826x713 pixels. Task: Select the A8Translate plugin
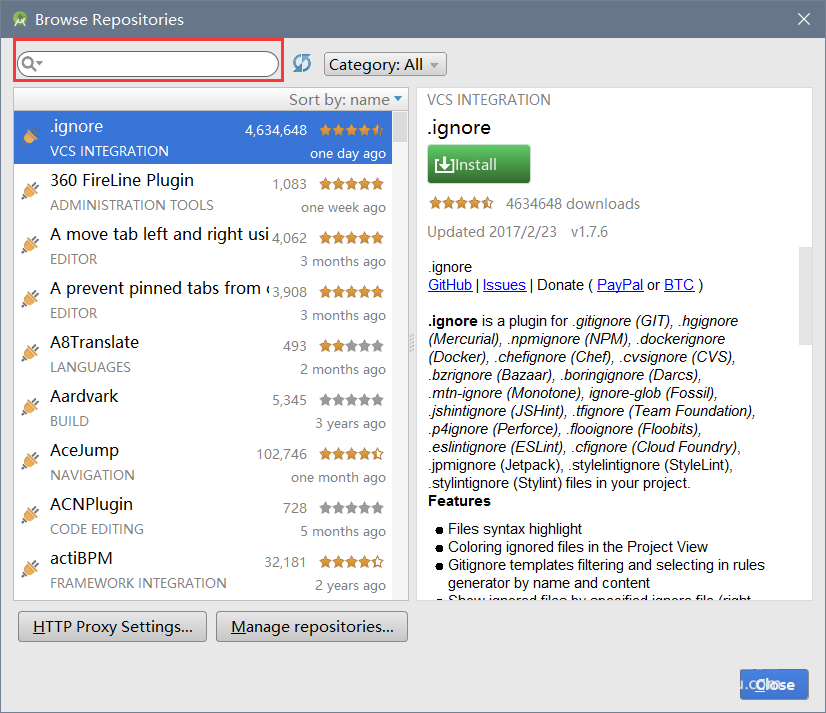pos(203,354)
